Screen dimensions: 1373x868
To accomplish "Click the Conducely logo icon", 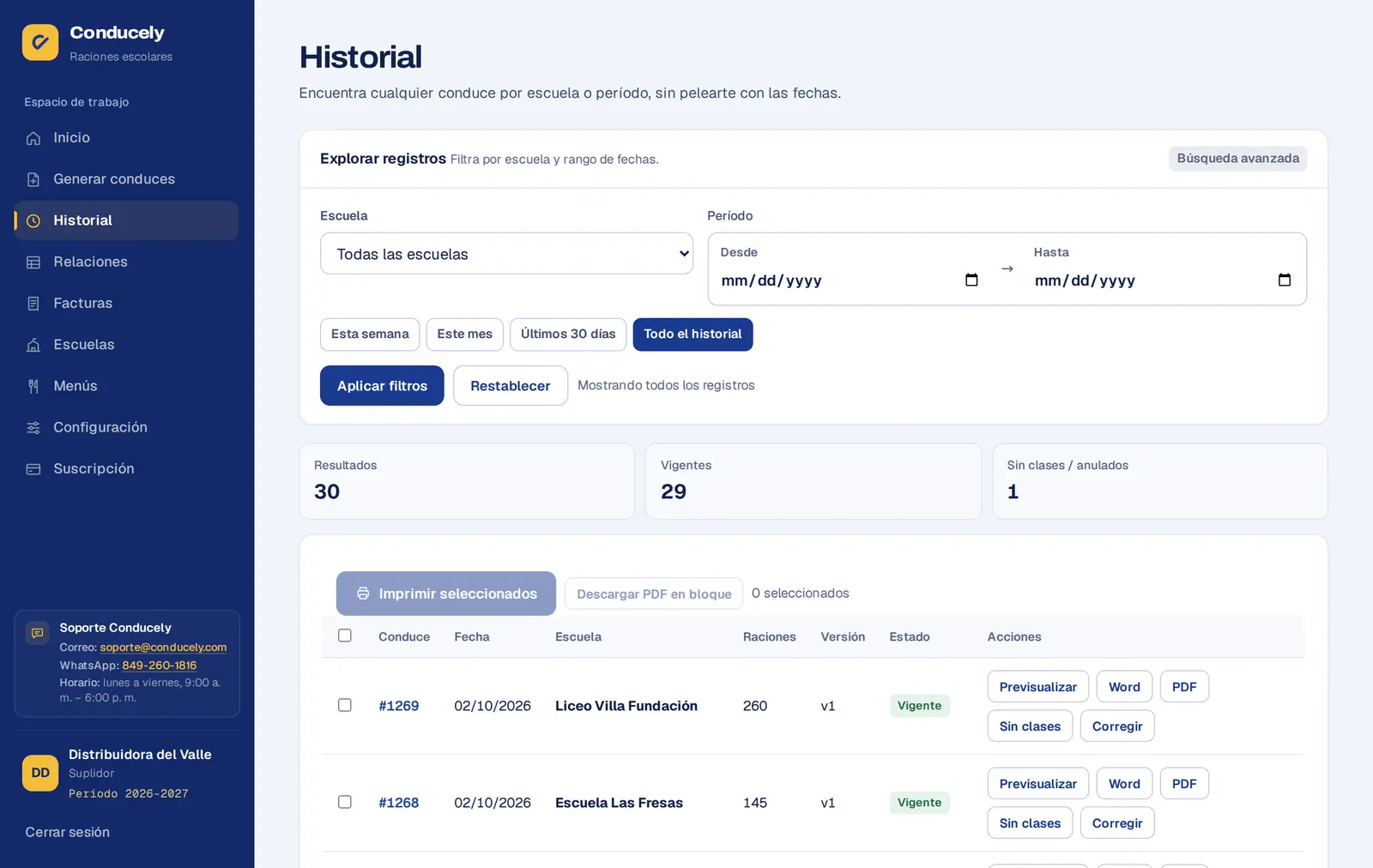I will pos(40,42).
